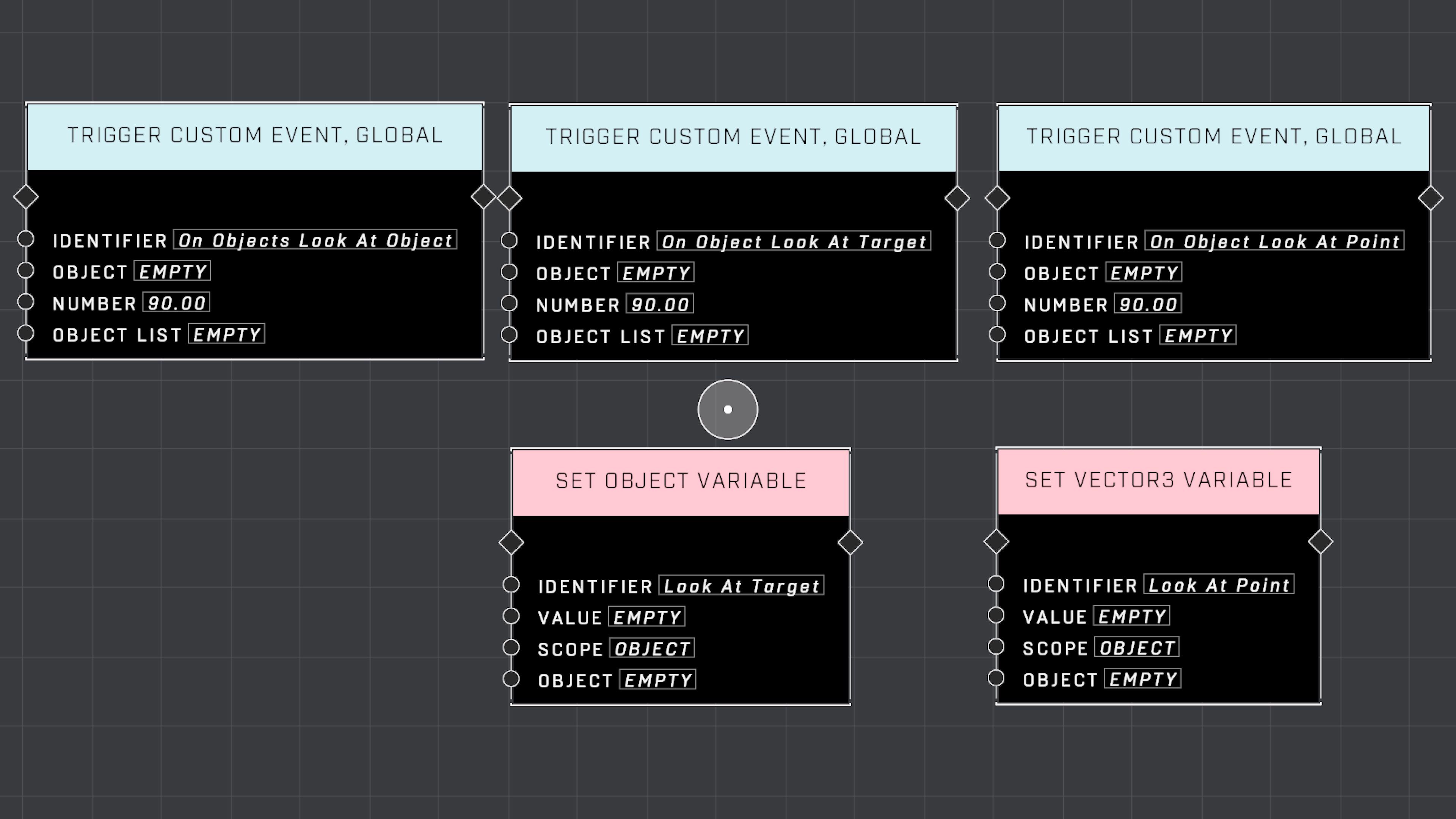Open Value EMPTY field on Set Object Variable node
1456x819 pixels.
(647, 617)
